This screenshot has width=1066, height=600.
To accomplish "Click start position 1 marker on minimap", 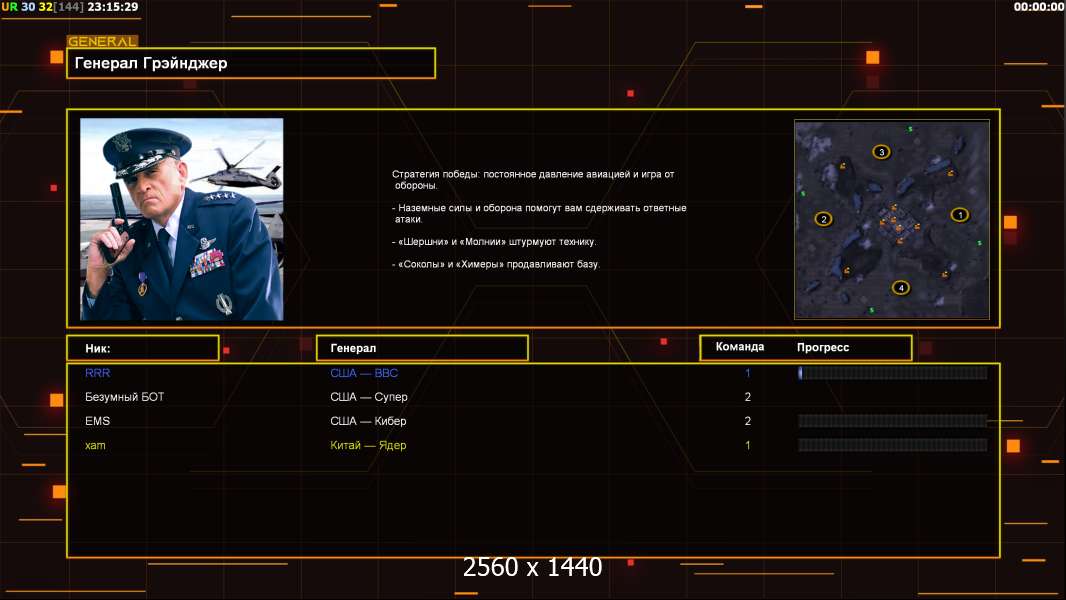I will point(959,214).
